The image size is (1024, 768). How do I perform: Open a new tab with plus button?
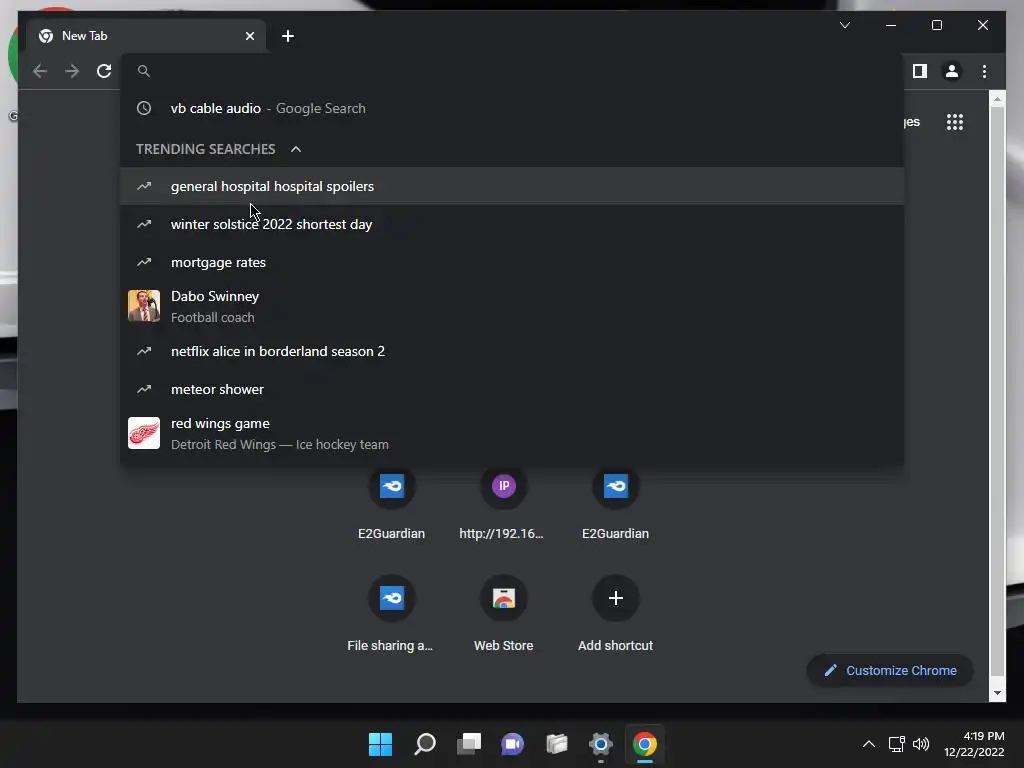288,36
